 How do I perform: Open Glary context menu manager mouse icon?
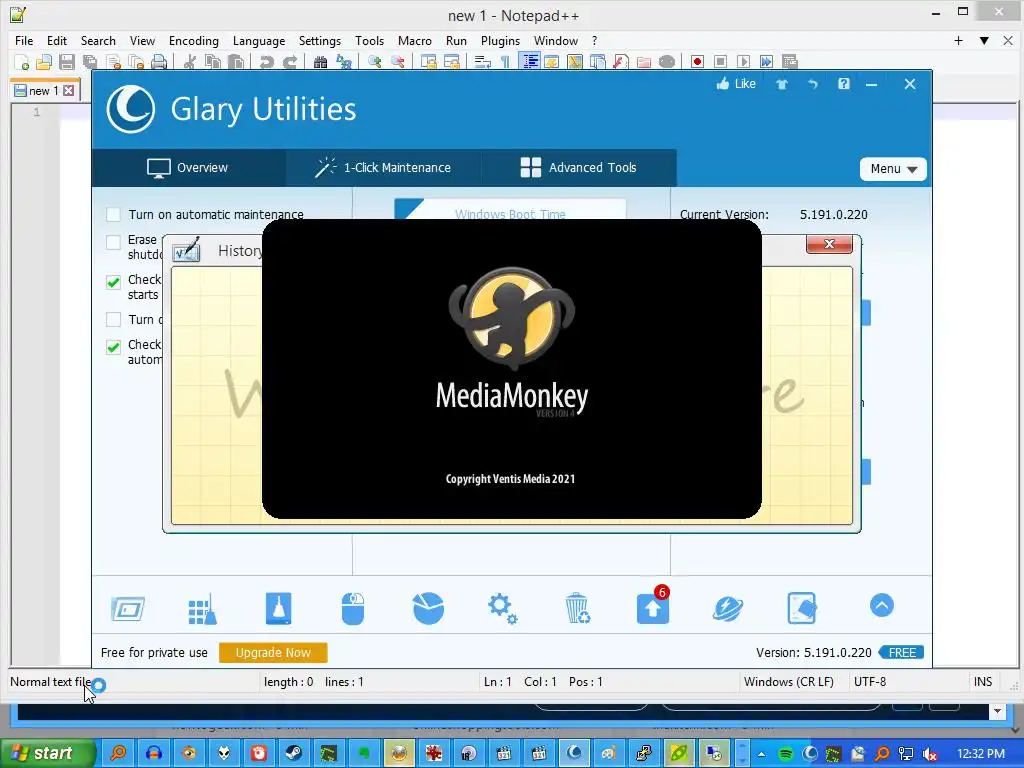point(353,609)
